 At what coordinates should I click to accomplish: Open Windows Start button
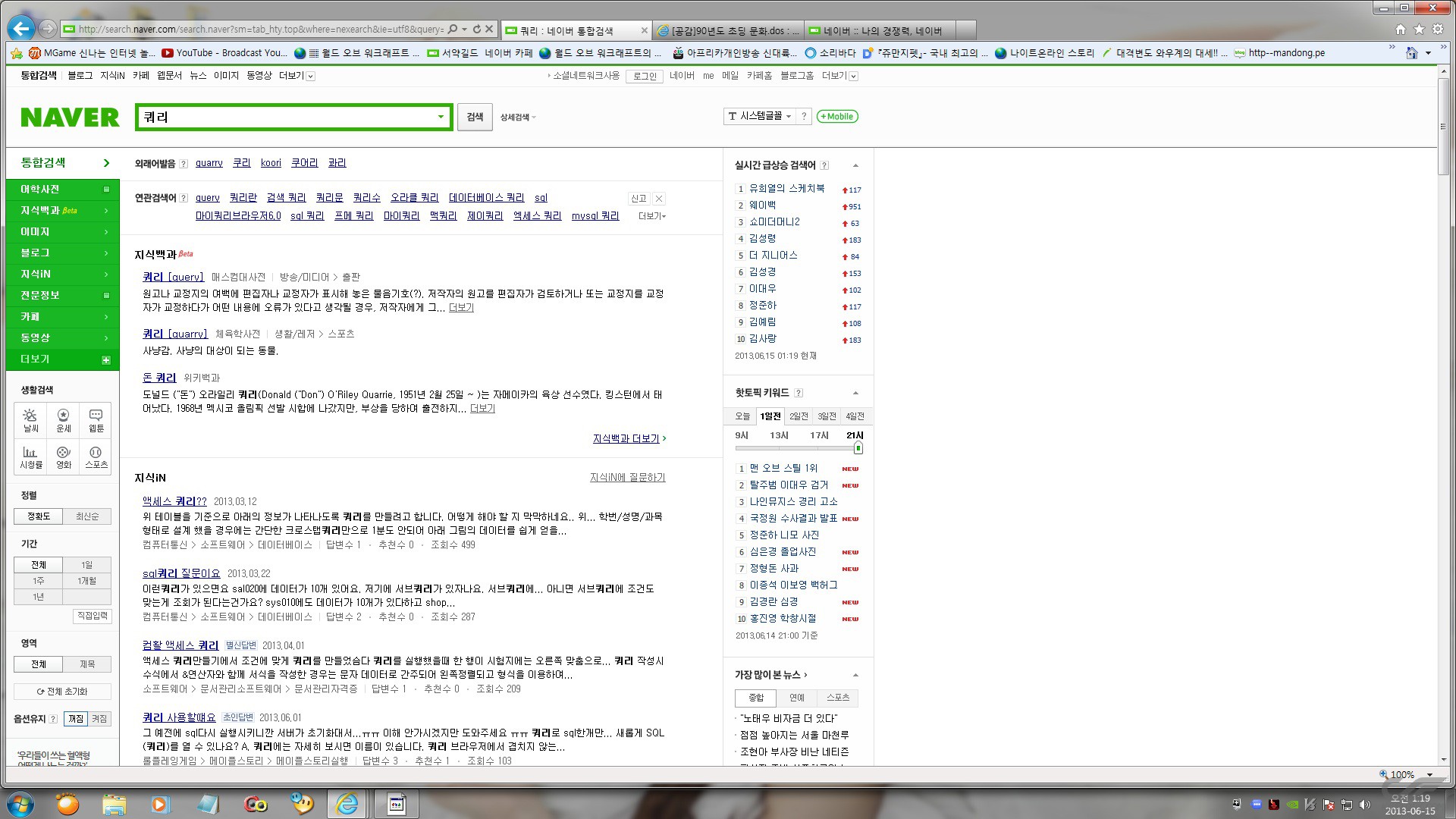20,804
